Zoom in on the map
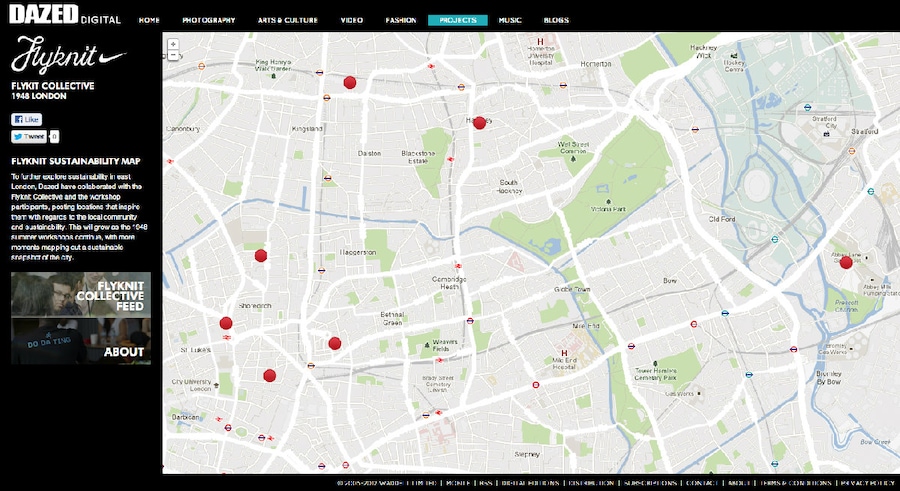This screenshot has width=900, height=491. click(x=174, y=44)
